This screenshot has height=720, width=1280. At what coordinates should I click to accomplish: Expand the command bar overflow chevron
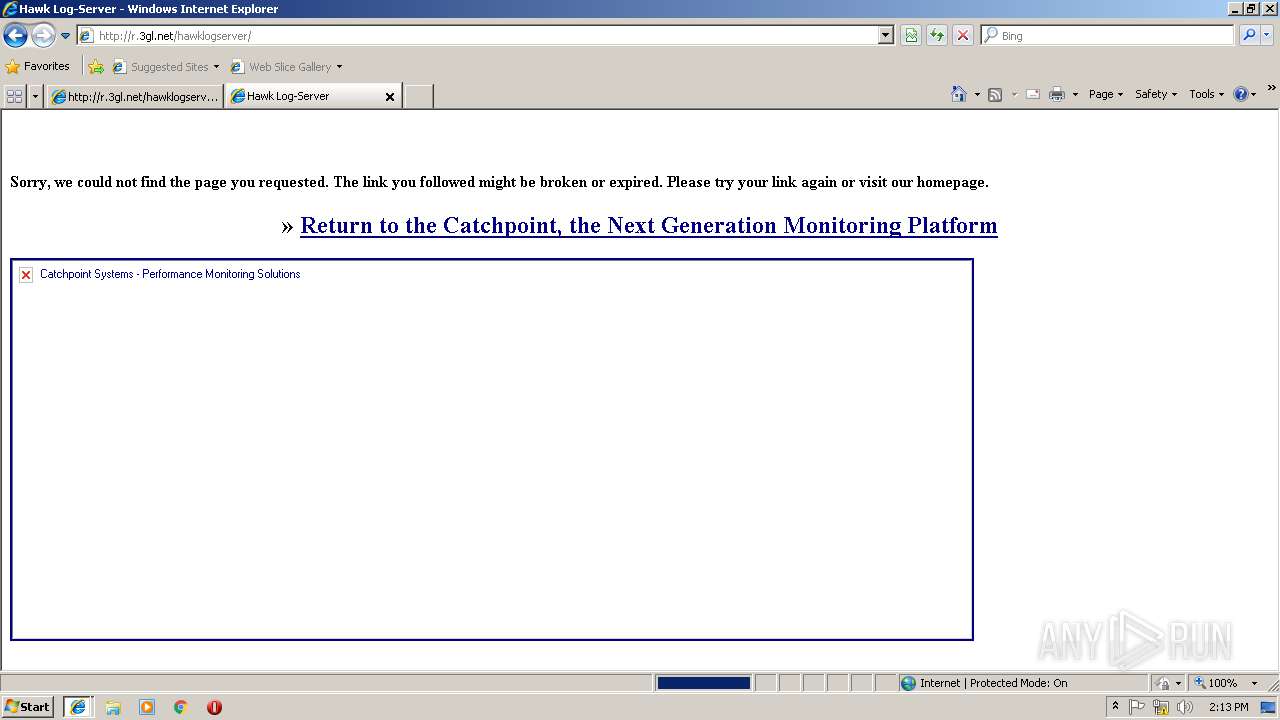(x=1271, y=88)
